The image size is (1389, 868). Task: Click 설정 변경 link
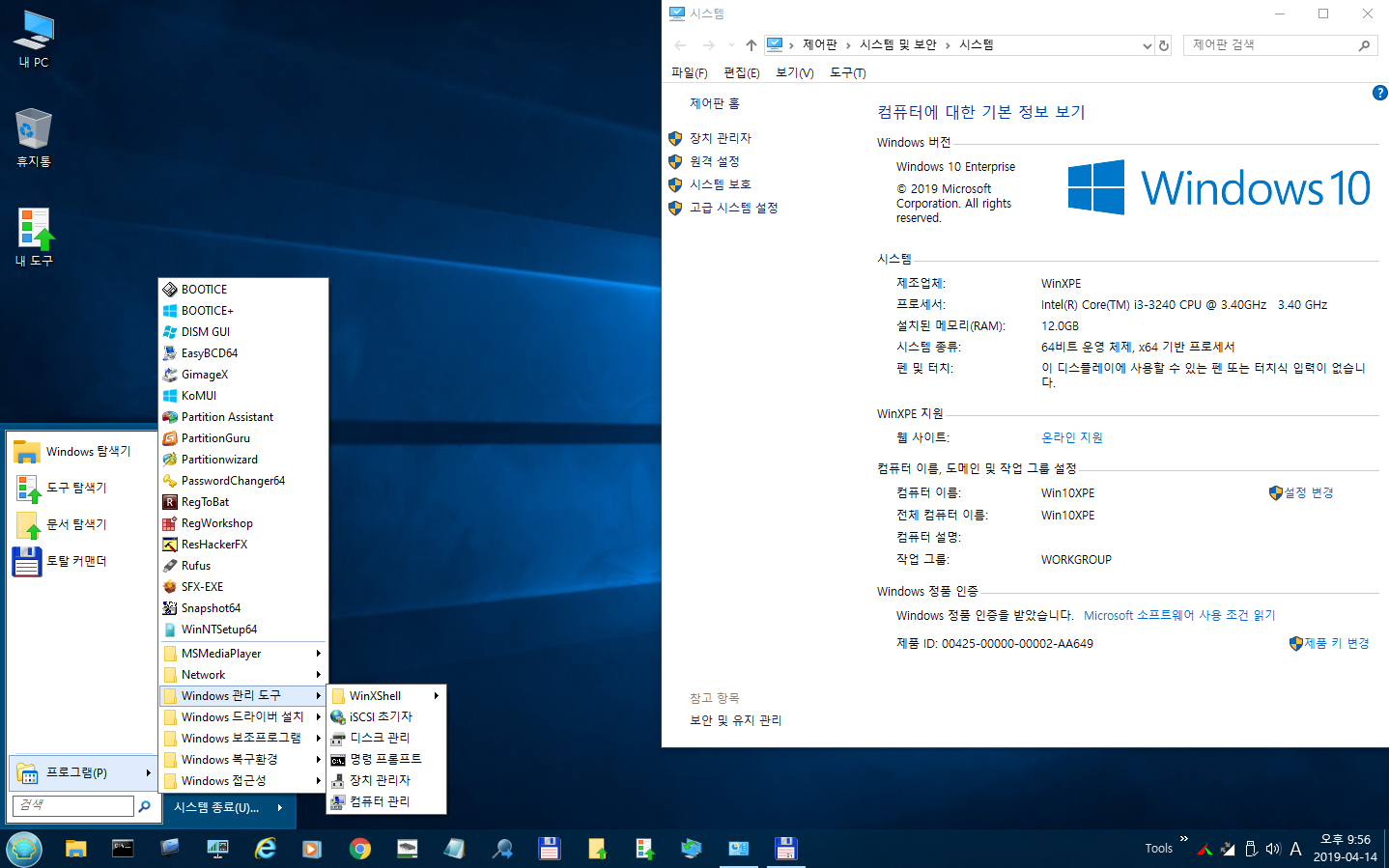coord(1309,492)
